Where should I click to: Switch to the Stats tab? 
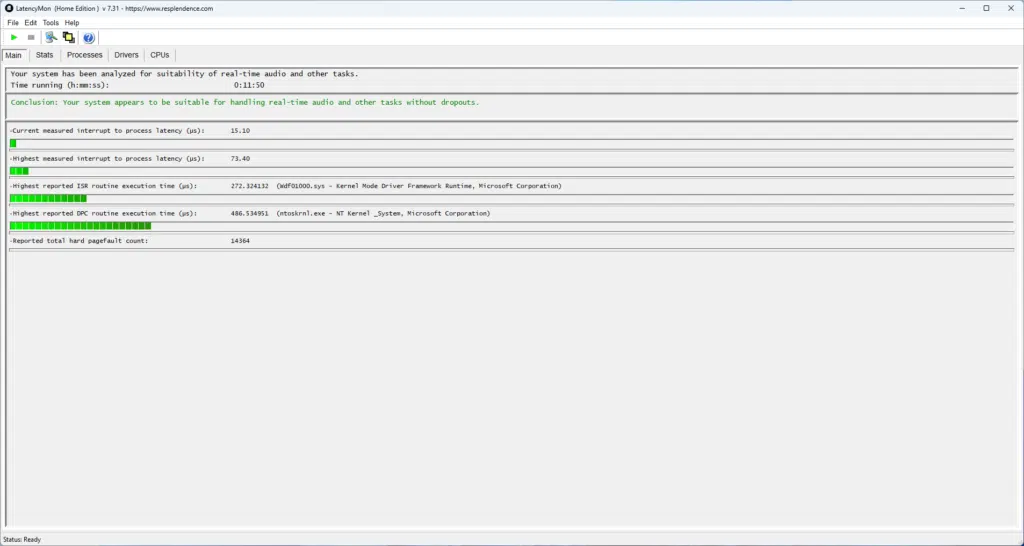[45, 55]
